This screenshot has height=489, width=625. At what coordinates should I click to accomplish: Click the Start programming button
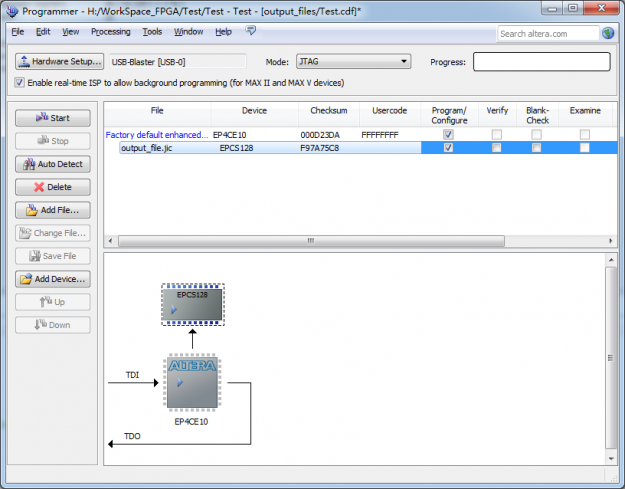(53, 118)
